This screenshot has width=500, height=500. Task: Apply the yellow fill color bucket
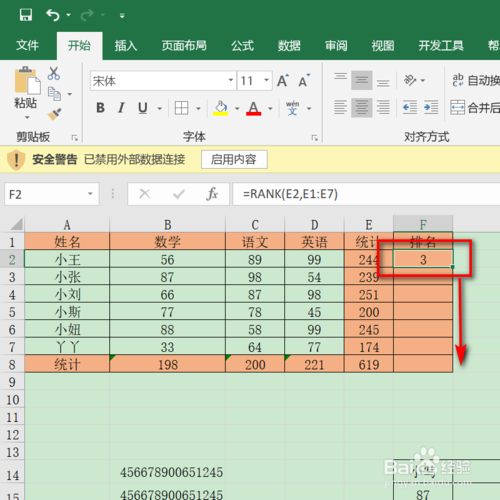coord(221,108)
